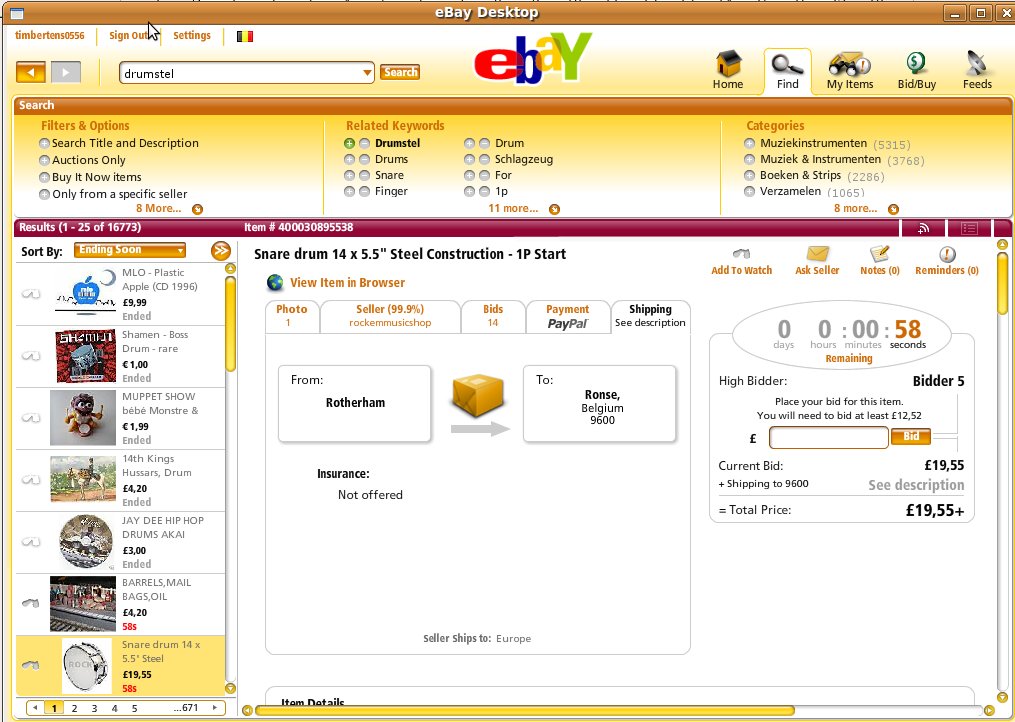The image size is (1015, 722).
Task: Select the Shipping tab
Action: [650, 316]
